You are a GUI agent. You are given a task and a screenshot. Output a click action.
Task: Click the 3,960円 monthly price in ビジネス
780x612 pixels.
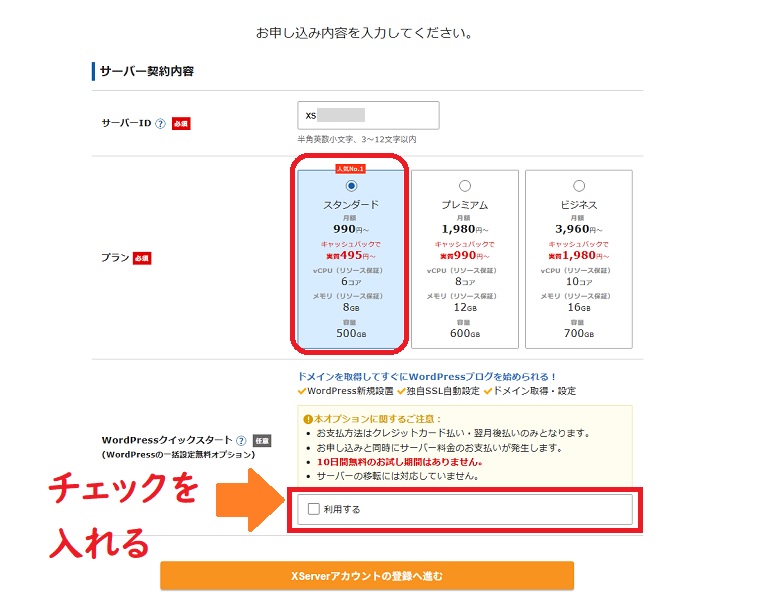point(579,229)
